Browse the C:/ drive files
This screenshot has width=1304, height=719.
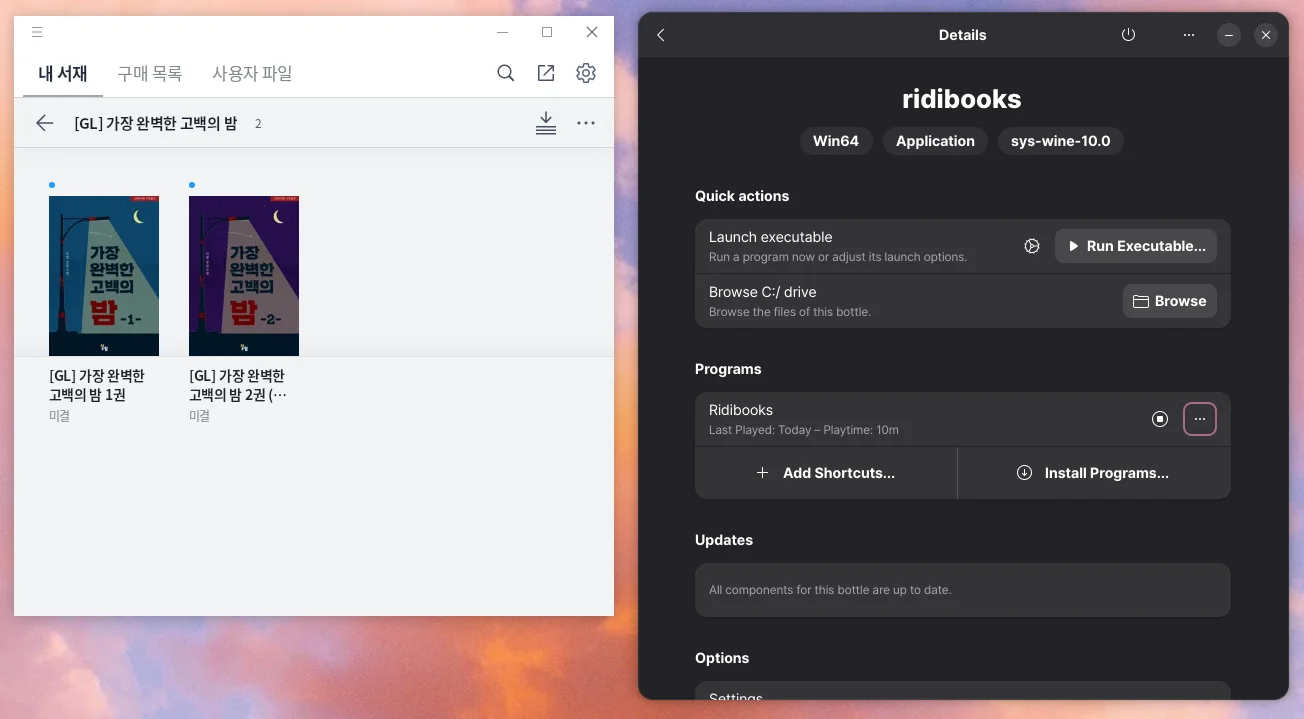pyautogui.click(x=1169, y=301)
